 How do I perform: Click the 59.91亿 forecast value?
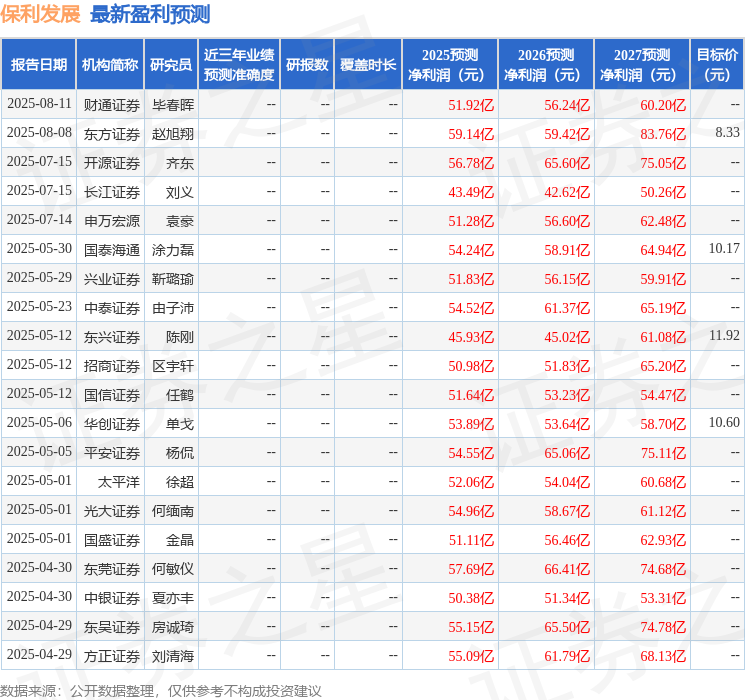663,279
